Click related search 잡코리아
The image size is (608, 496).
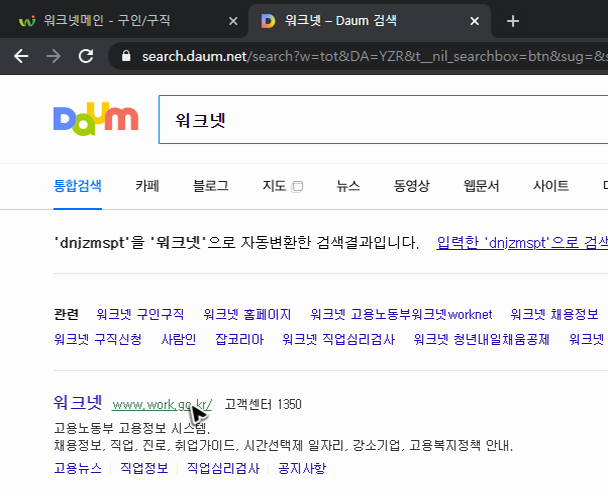click(239, 340)
